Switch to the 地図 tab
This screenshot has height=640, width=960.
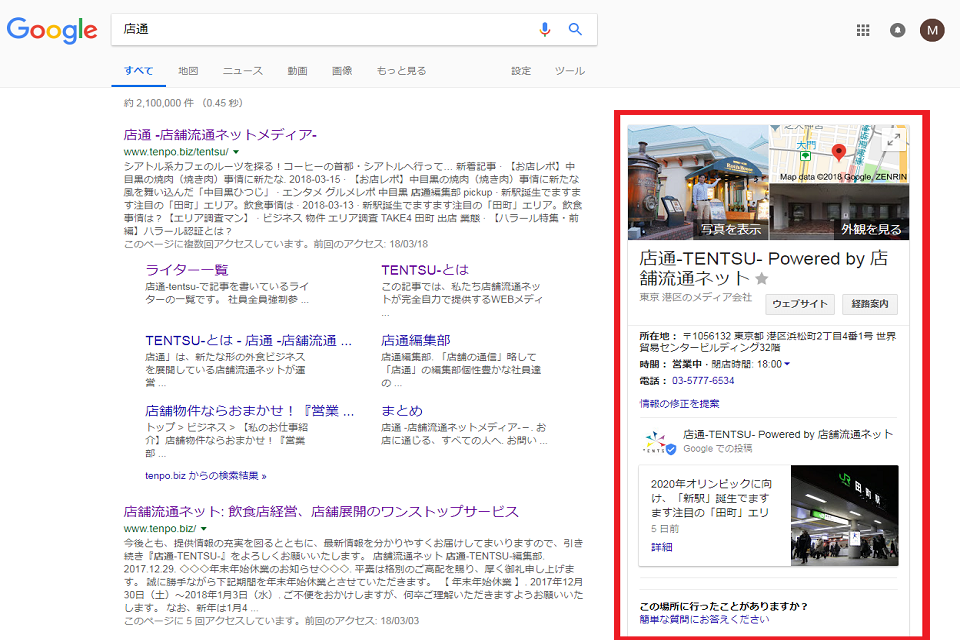(188, 71)
